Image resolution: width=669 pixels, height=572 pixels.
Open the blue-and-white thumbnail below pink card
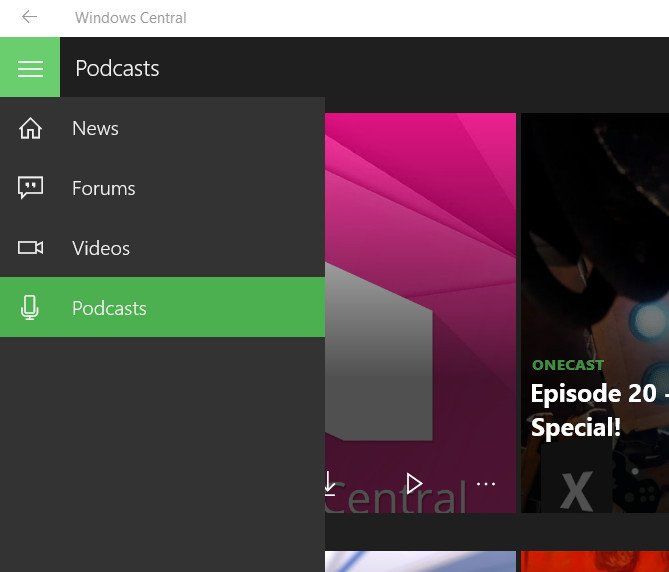pos(420,561)
